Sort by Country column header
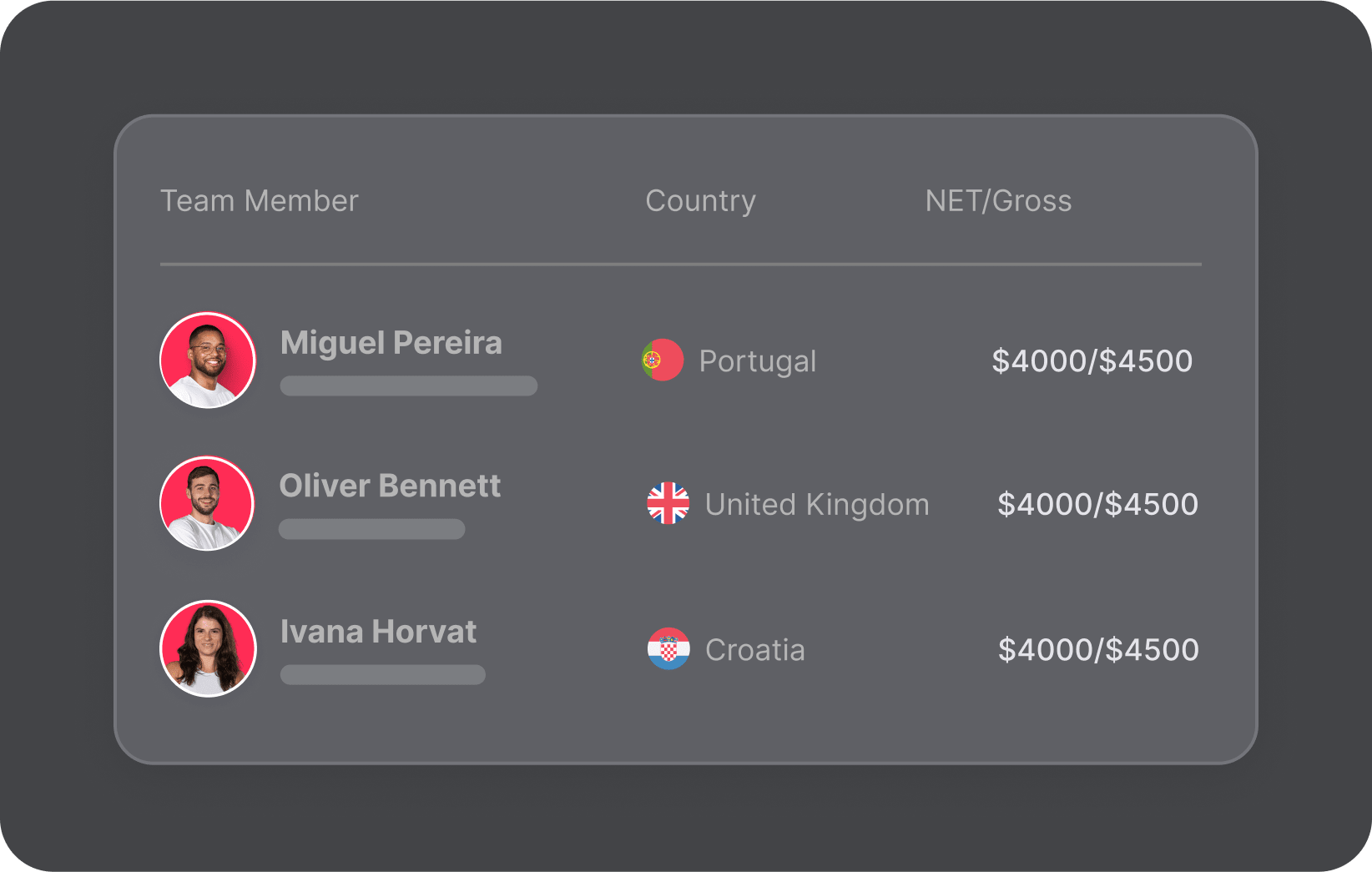Viewport: 1372px width, 872px height. (701, 201)
